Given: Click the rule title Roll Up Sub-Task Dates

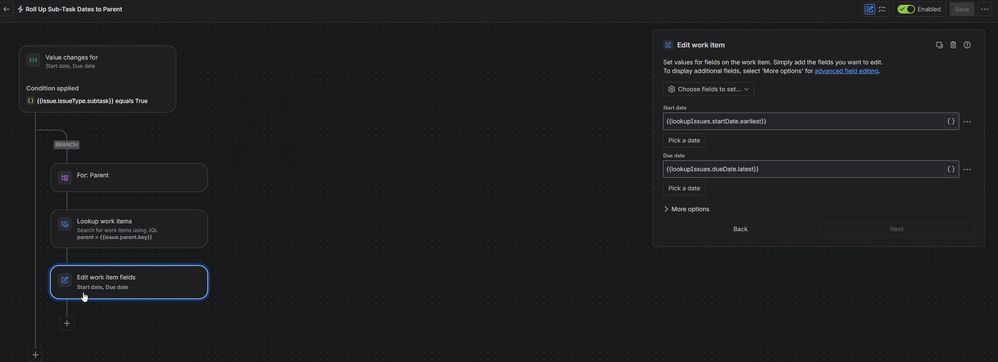Looking at the screenshot, I should click(x=74, y=10).
